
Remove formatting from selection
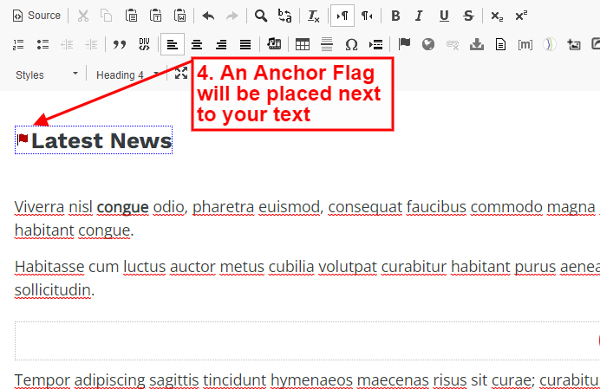click(x=313, y=16)
